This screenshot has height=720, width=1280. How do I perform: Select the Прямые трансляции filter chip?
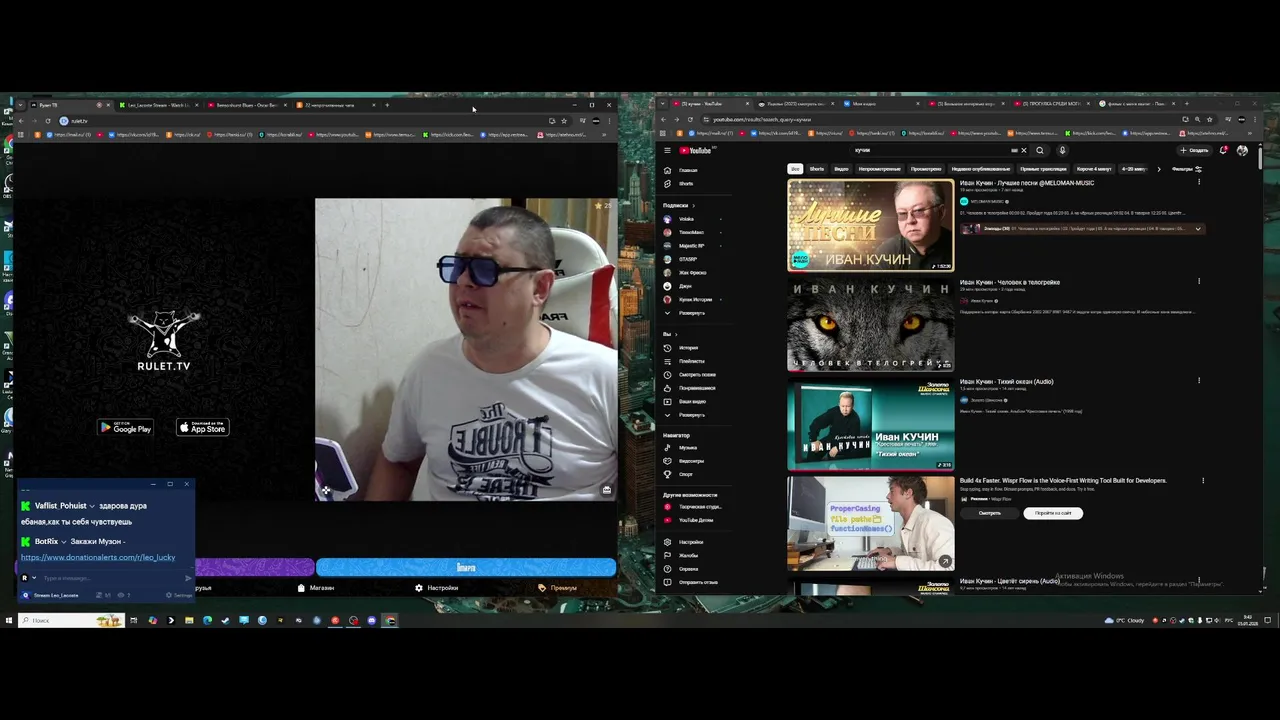click(1043, 169)
